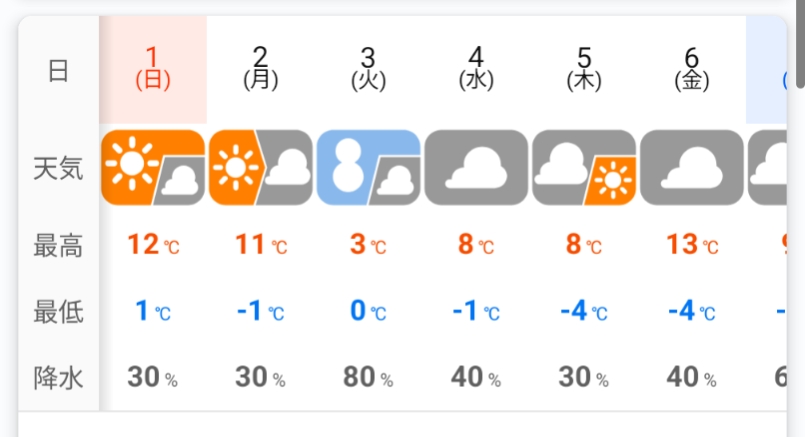Click the sunny/cloudy weather icon for Monday

[x=261, y=166]
